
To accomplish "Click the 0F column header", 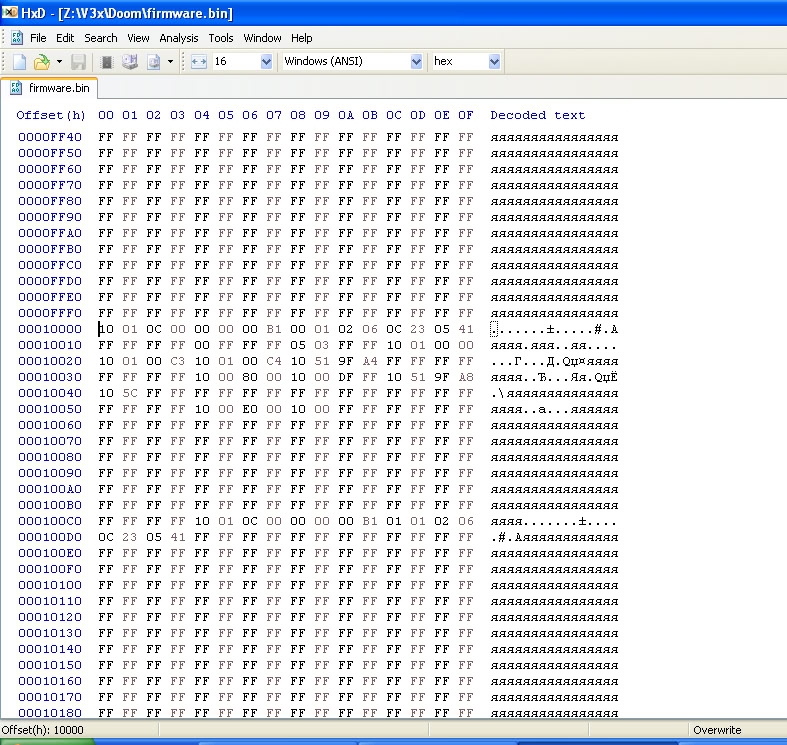I will tap(465, 115).
